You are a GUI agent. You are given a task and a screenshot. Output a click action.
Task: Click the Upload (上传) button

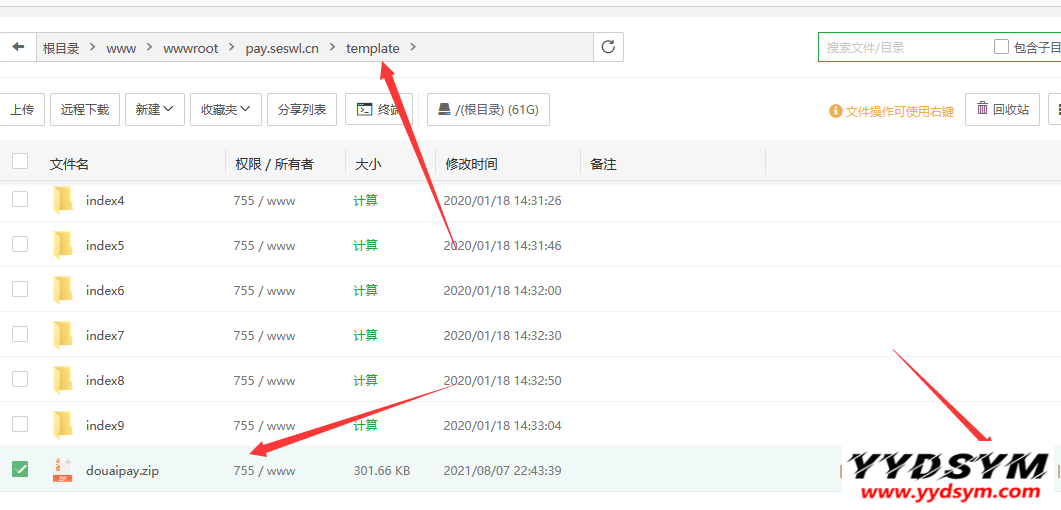tap(22, 110)
